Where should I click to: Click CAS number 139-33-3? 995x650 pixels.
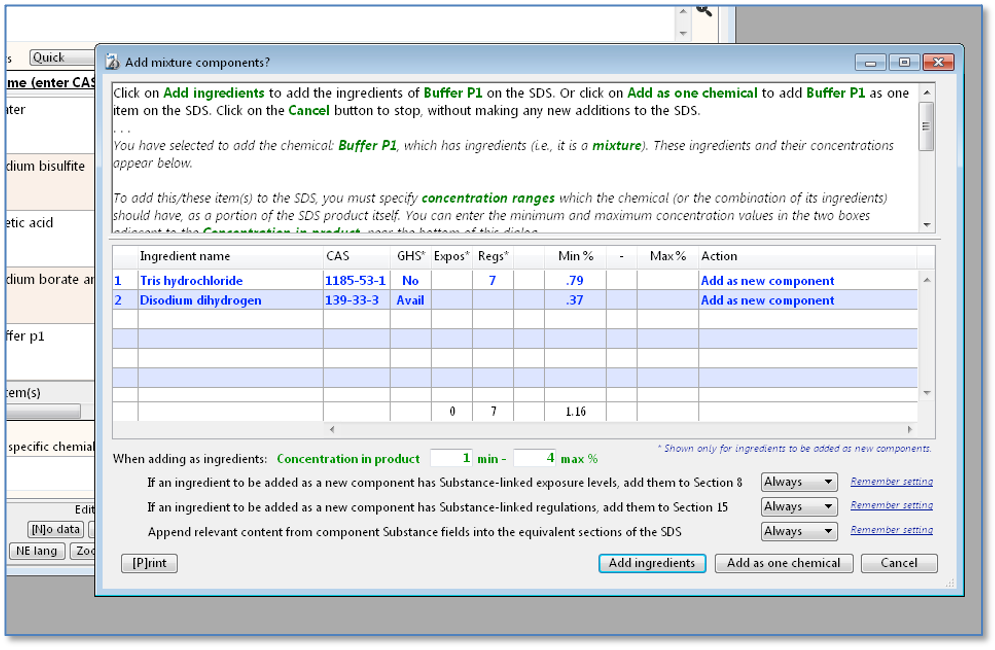[352, 300]
